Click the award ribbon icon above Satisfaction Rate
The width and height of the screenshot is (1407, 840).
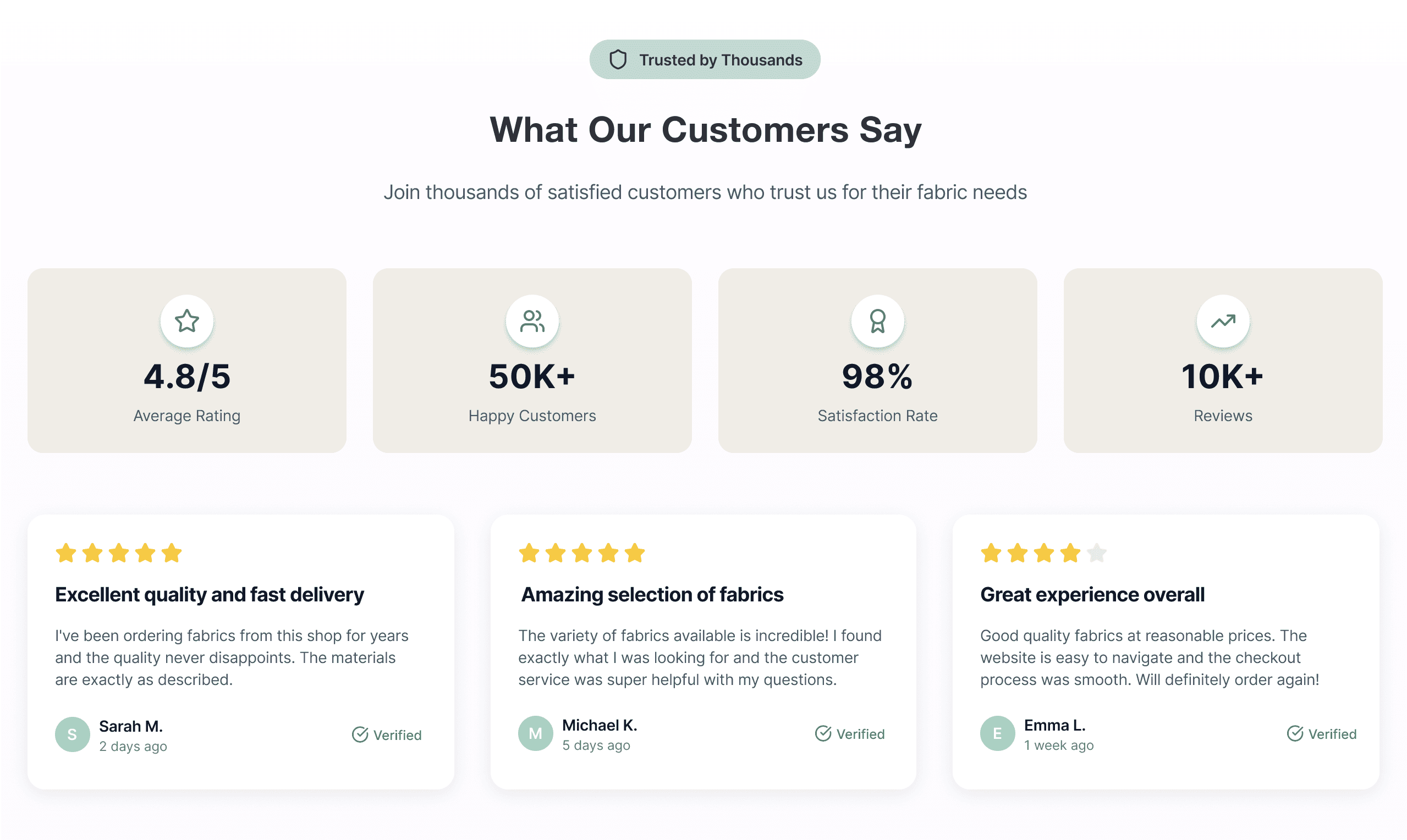[x=877, y=321]
